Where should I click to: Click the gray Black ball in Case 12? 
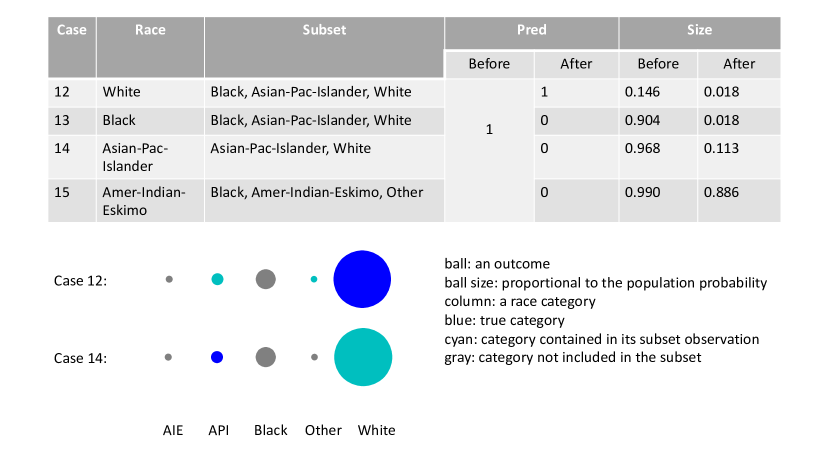tap(266, 279)
